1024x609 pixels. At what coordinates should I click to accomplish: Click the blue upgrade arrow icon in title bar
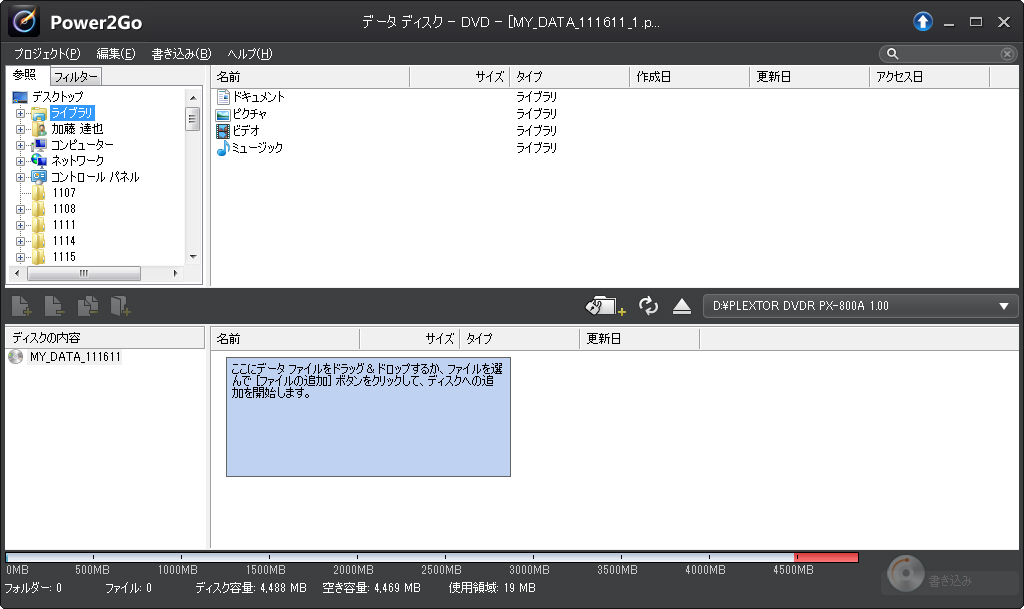pos(921,21)
